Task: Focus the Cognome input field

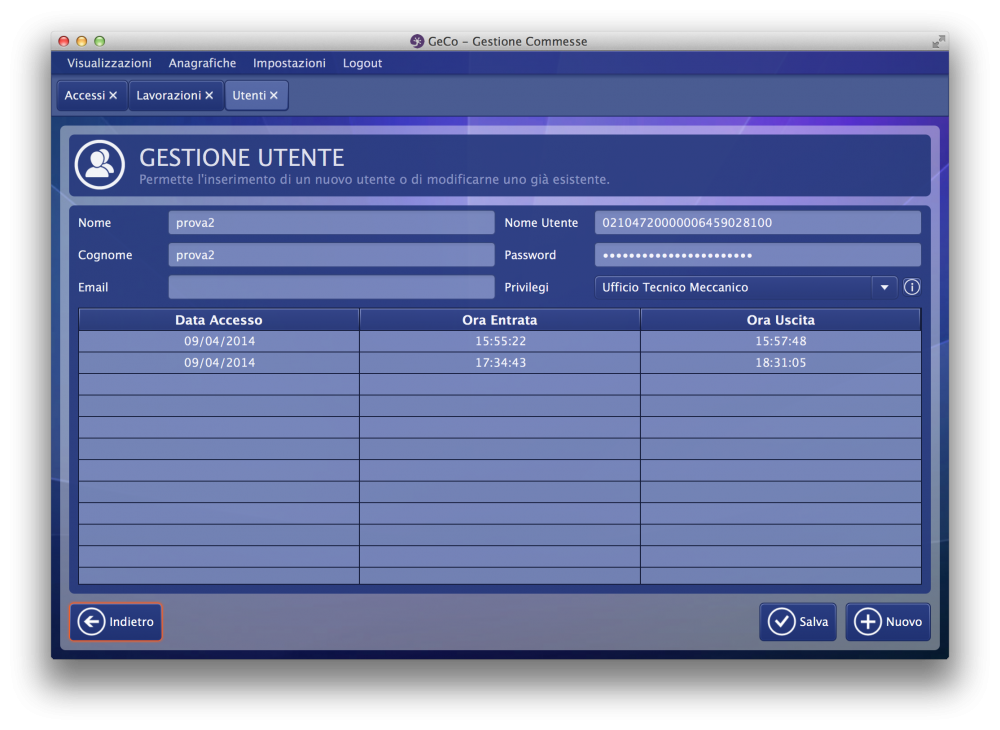Action: [x=331, y=255]
